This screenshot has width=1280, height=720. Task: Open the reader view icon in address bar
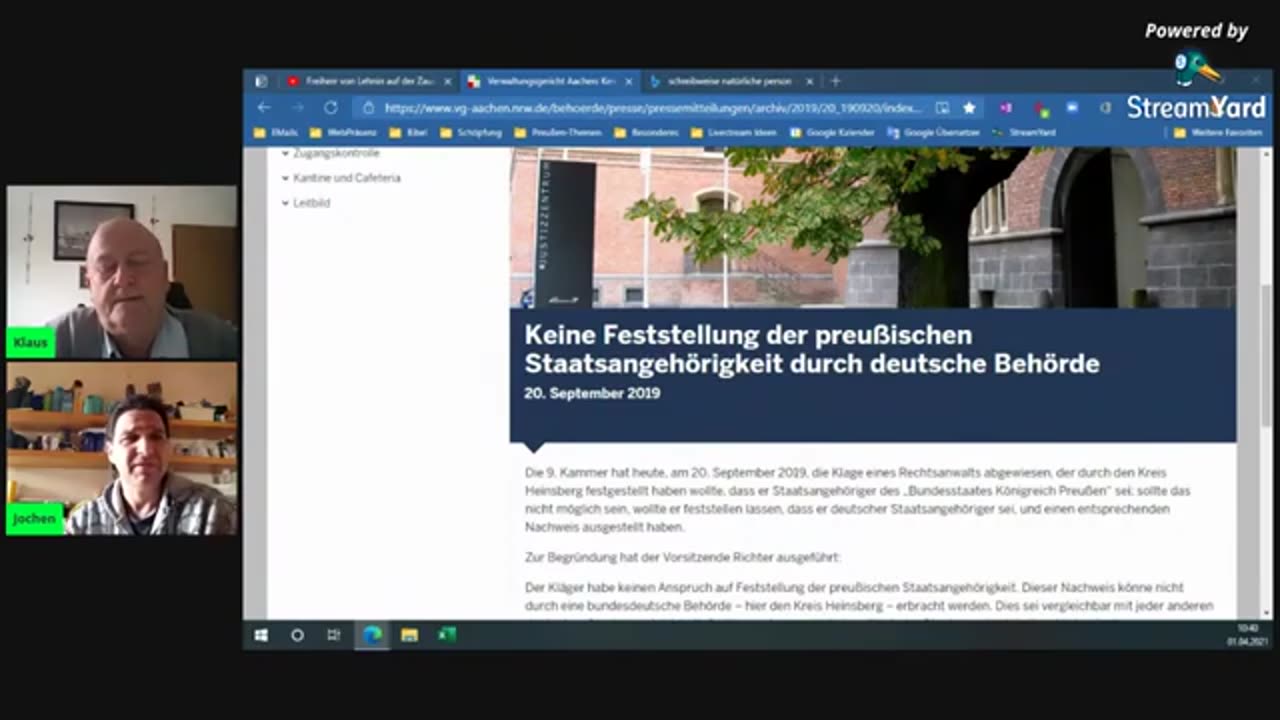pos(942,108)
